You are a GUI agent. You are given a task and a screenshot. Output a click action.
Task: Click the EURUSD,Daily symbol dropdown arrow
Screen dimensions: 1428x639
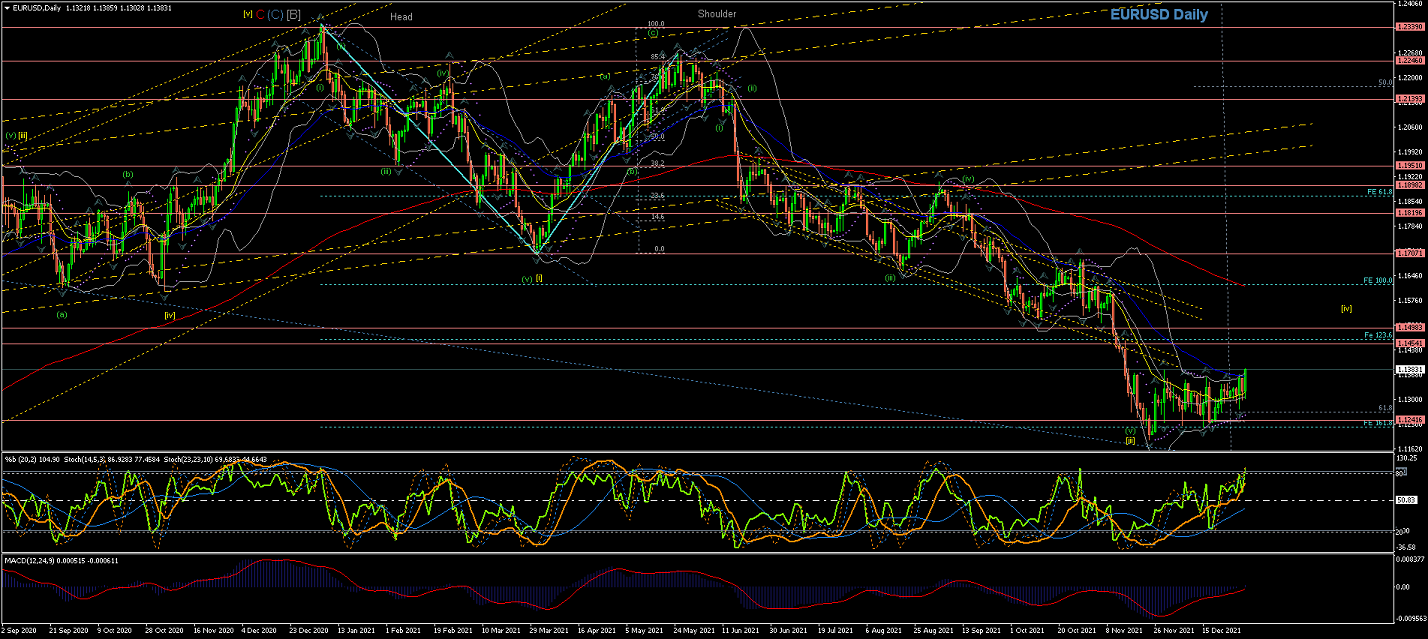coord(6,9)
